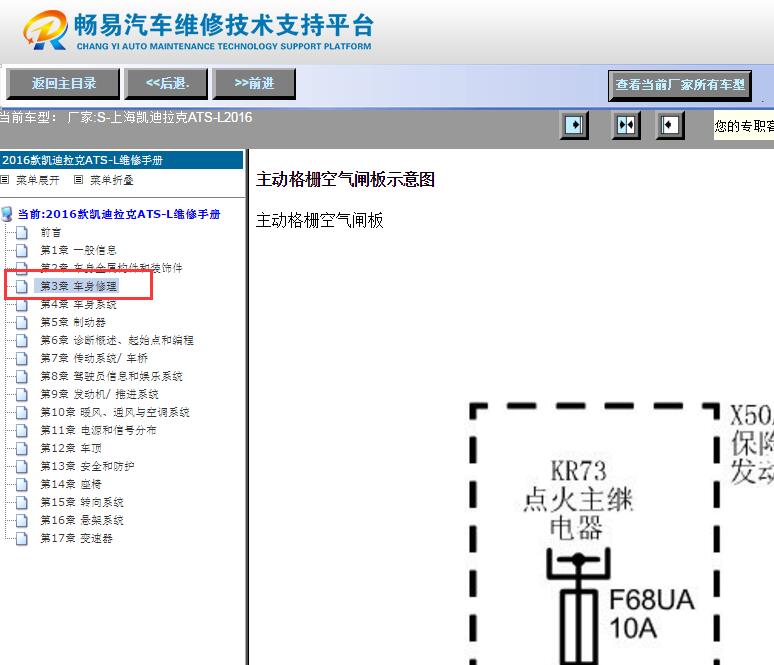Click the heading 主动格栅空气闸板示意图
The width and height of the screenshot is (774, 665).
(345, 179)
